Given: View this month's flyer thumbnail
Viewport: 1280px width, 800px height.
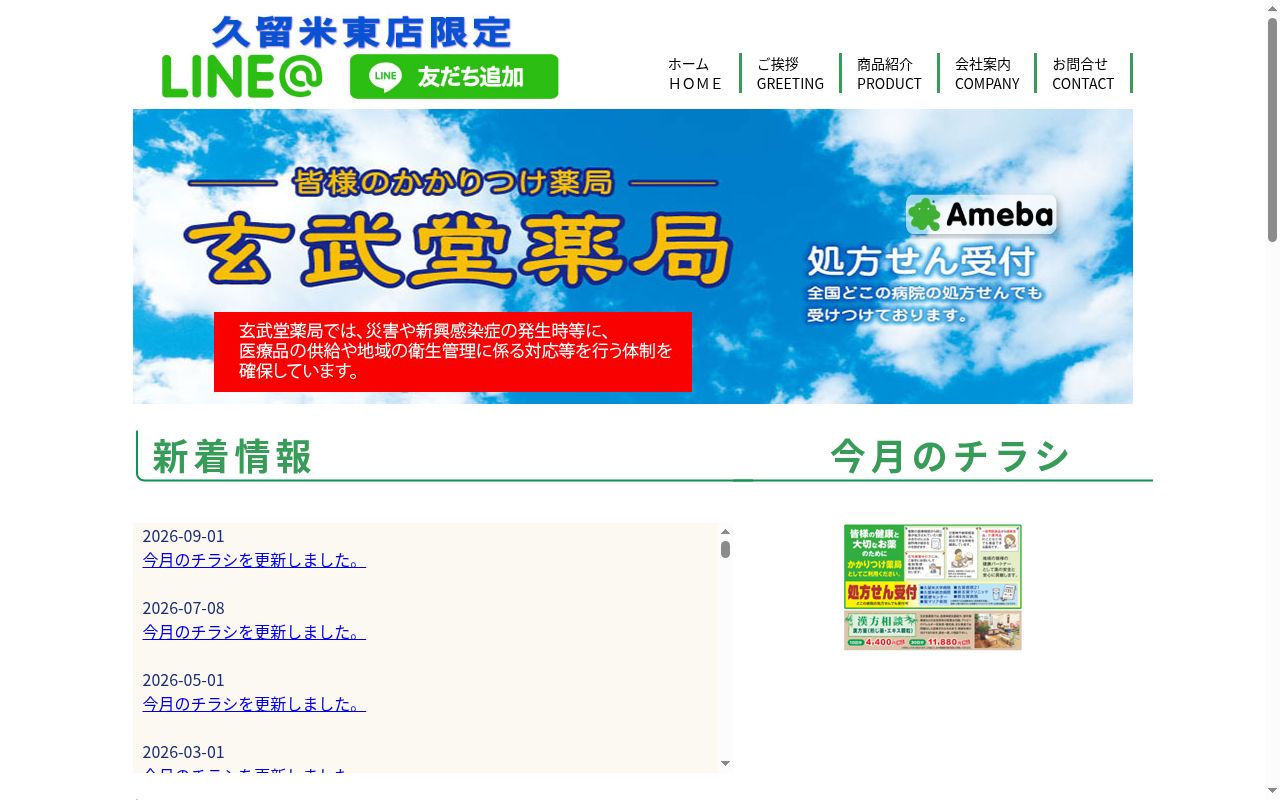Looking at the screenshot, I should [933, 587].
